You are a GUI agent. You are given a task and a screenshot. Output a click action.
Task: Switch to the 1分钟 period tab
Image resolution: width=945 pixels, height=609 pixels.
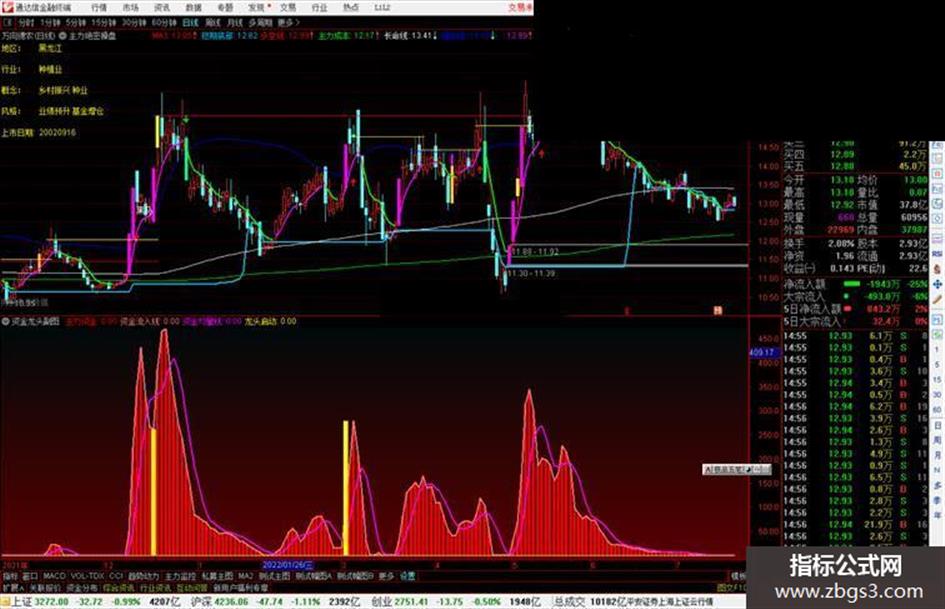coord(50,23)
